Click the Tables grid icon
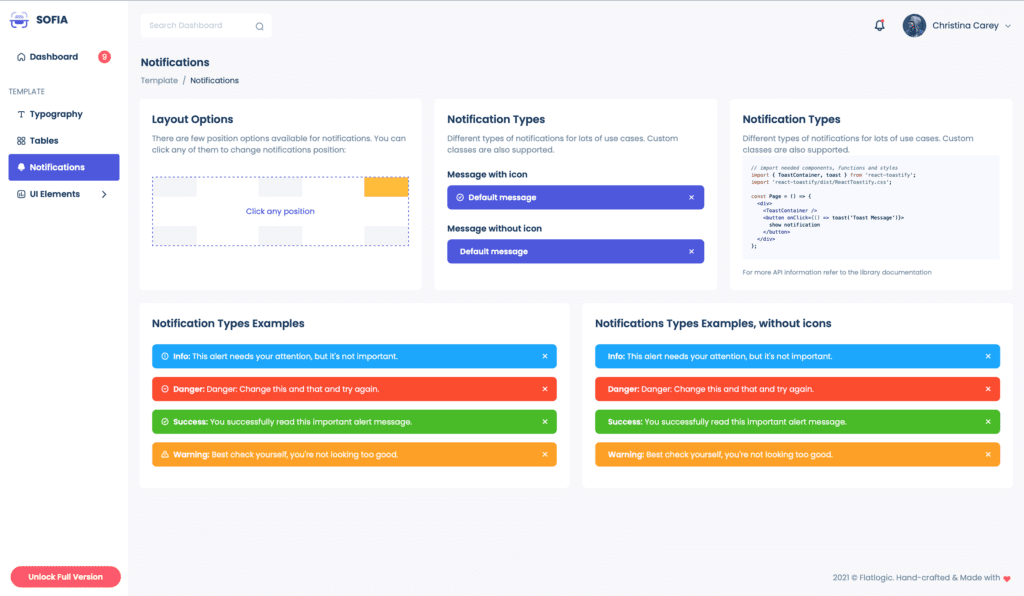This screenshot has width=1024, height=596. (21, 140)
